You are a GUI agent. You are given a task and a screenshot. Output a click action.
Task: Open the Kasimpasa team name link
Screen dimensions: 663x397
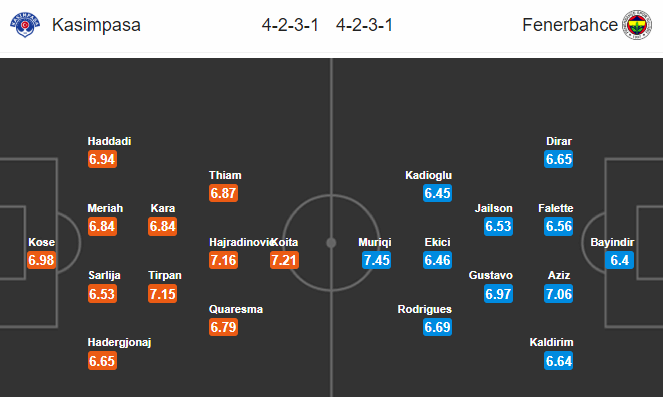tap(96, 25)
